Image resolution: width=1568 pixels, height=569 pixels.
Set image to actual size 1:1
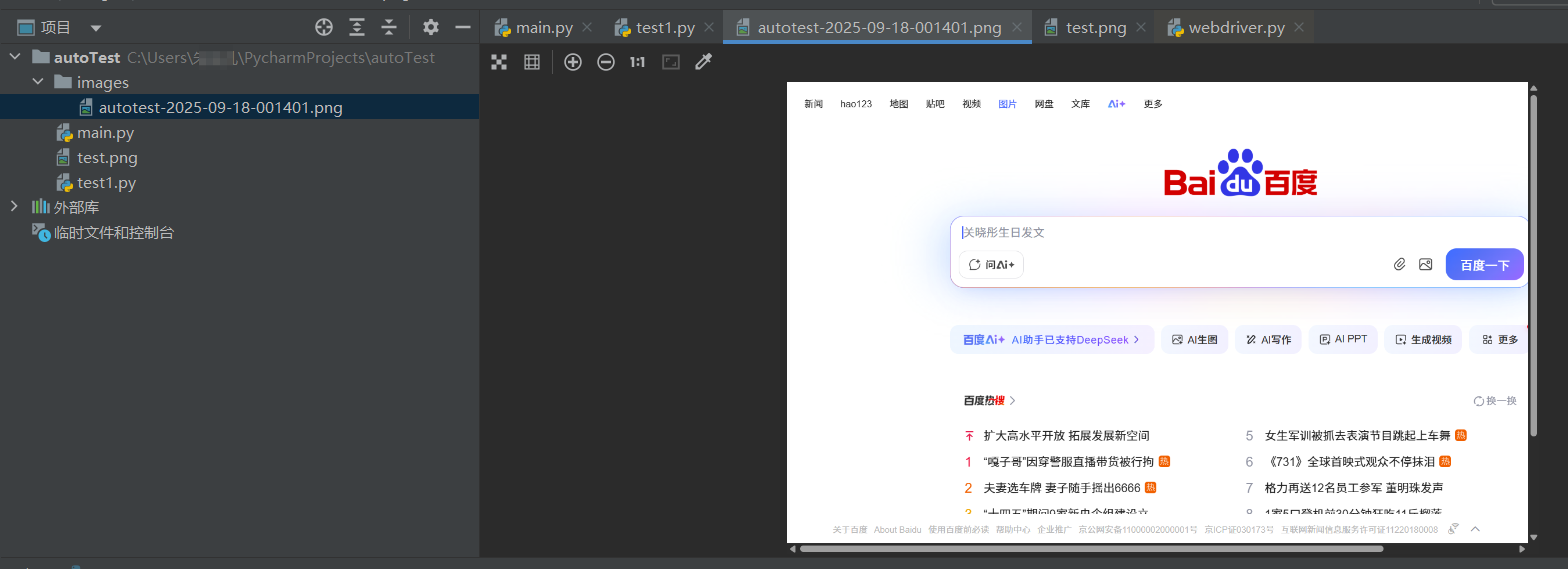(x=637, y=62)
